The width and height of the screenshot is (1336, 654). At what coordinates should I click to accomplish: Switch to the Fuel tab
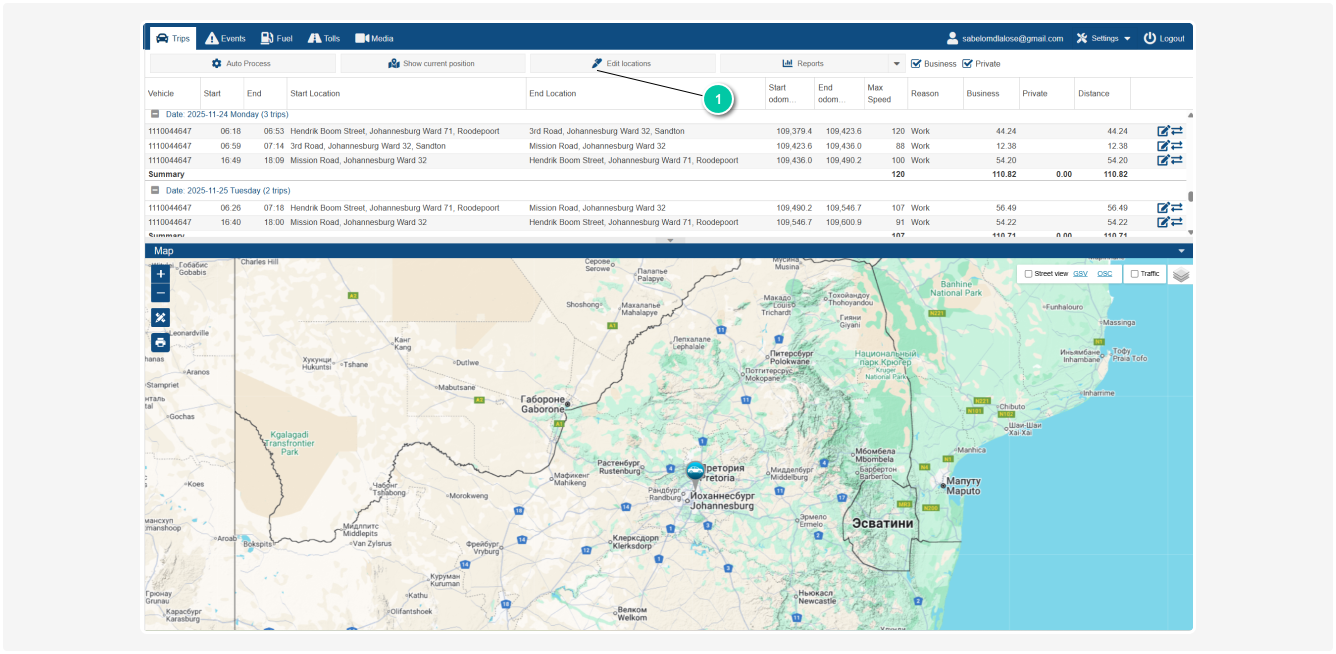[276, 38]
